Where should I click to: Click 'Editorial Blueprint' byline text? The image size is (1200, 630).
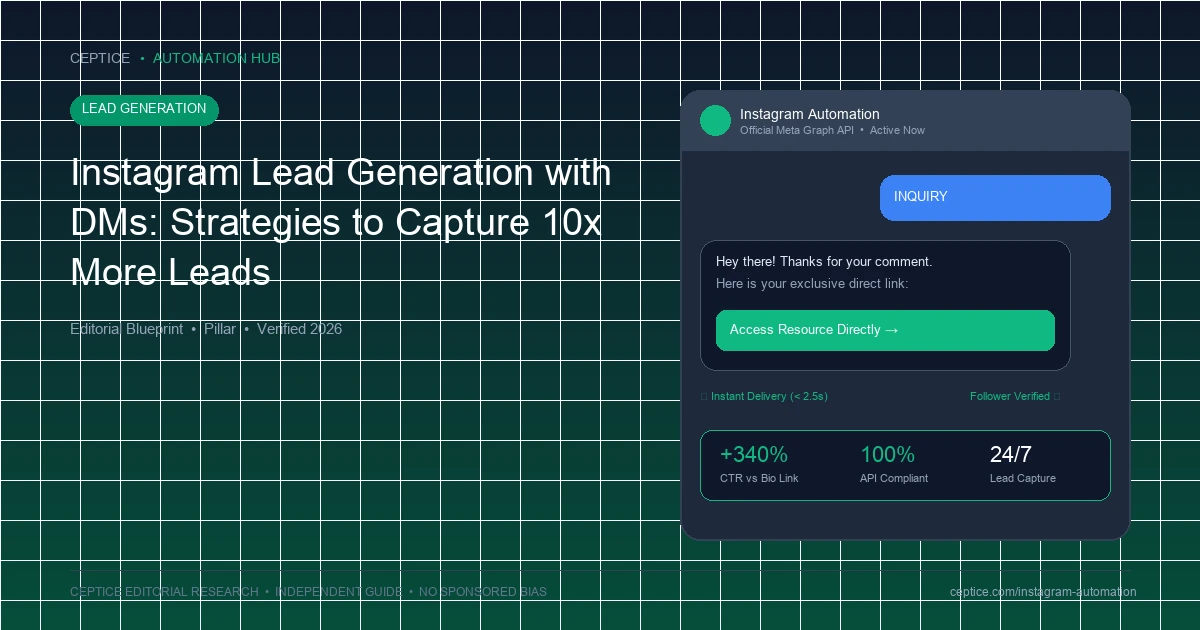coord(127,329)
